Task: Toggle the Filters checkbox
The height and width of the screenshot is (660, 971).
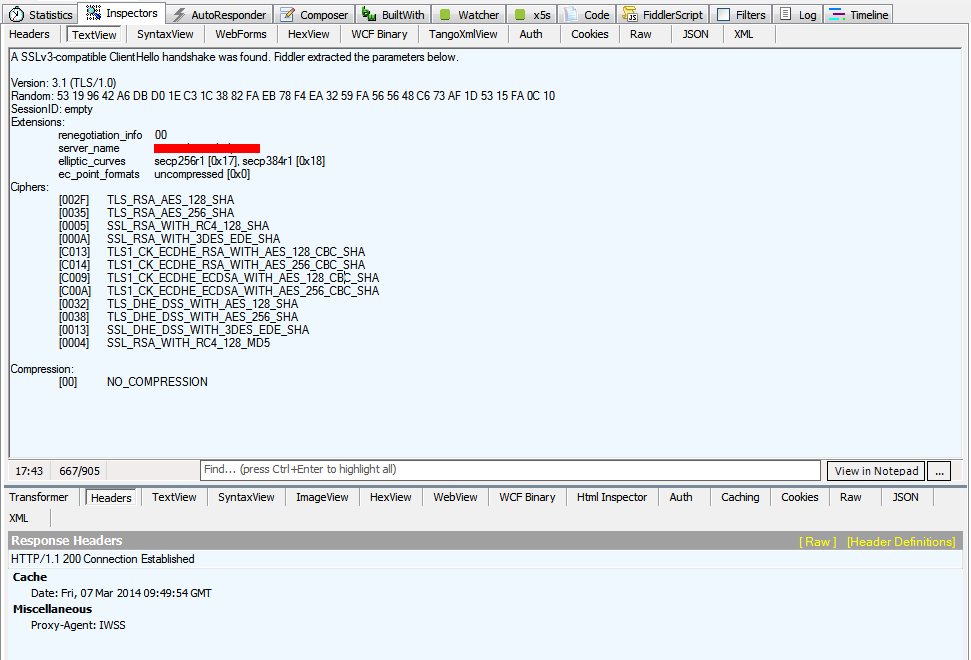Action: 724,15
